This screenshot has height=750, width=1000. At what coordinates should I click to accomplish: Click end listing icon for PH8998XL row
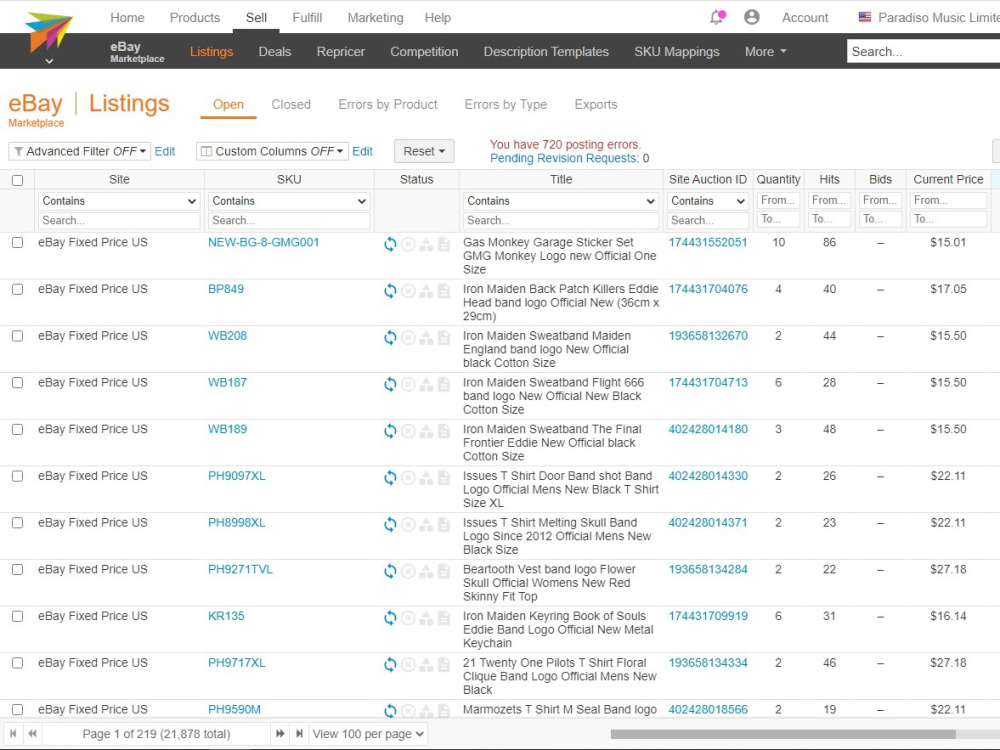(408, 524)
